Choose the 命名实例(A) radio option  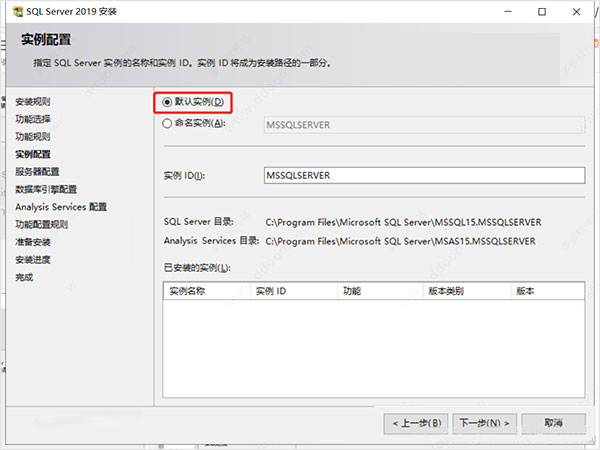coord(167,124)
